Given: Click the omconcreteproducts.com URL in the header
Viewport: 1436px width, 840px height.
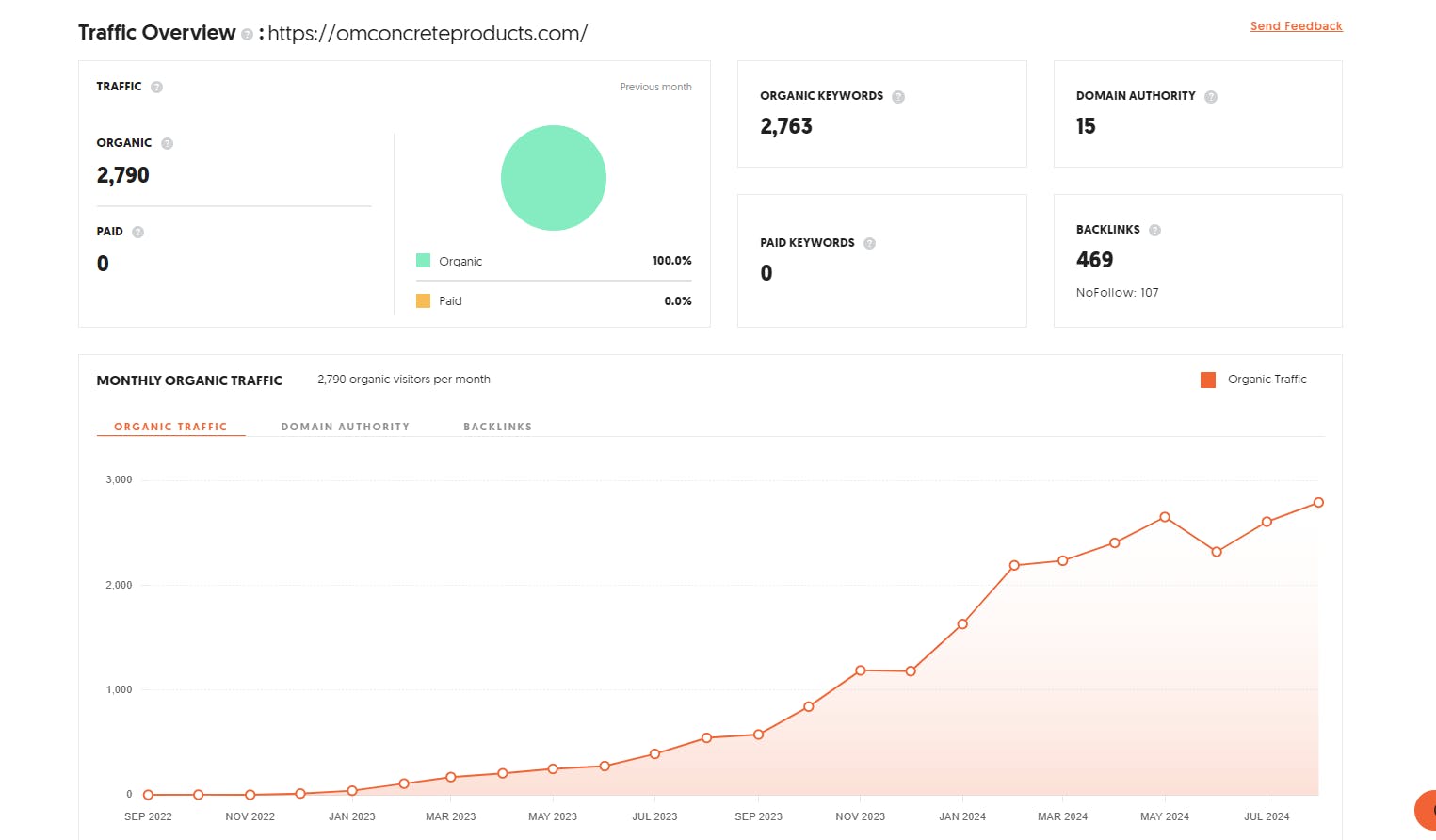Looking at the screenshot, I should point(428,34).
